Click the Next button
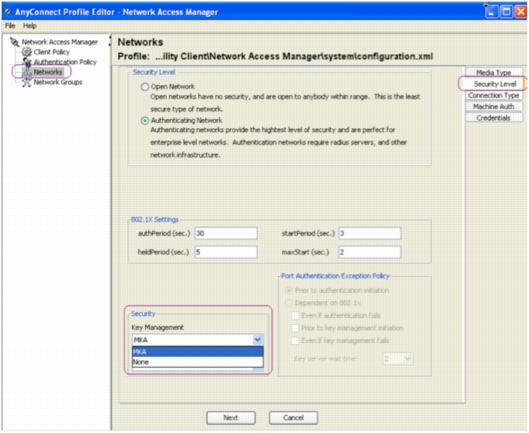529x433 pixels. (231, 418)
